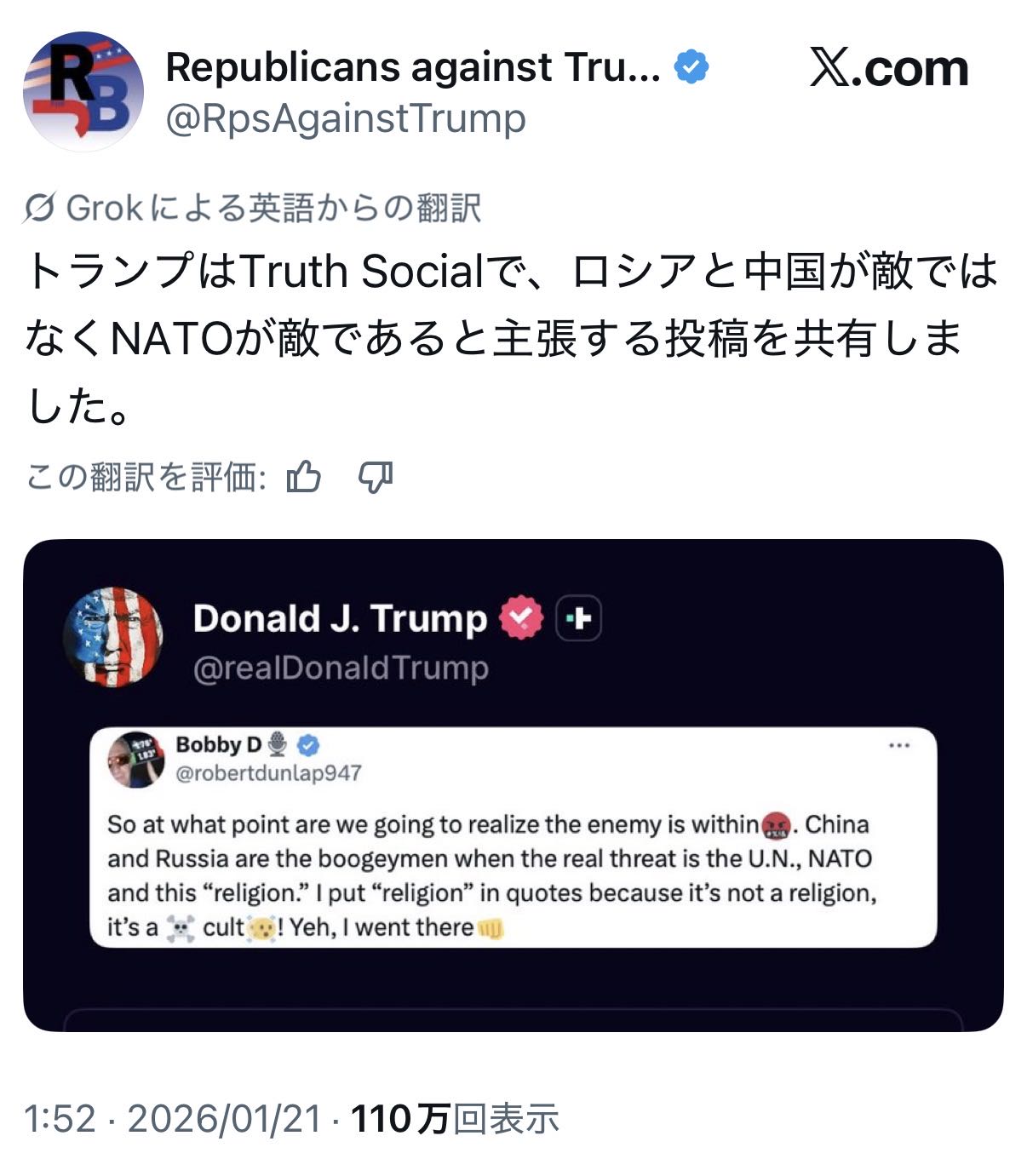The image size is (1027, 1176).
Task: Click the 1:52 · 2026/01/21 timestamp
Action: tap(173, 1118)
